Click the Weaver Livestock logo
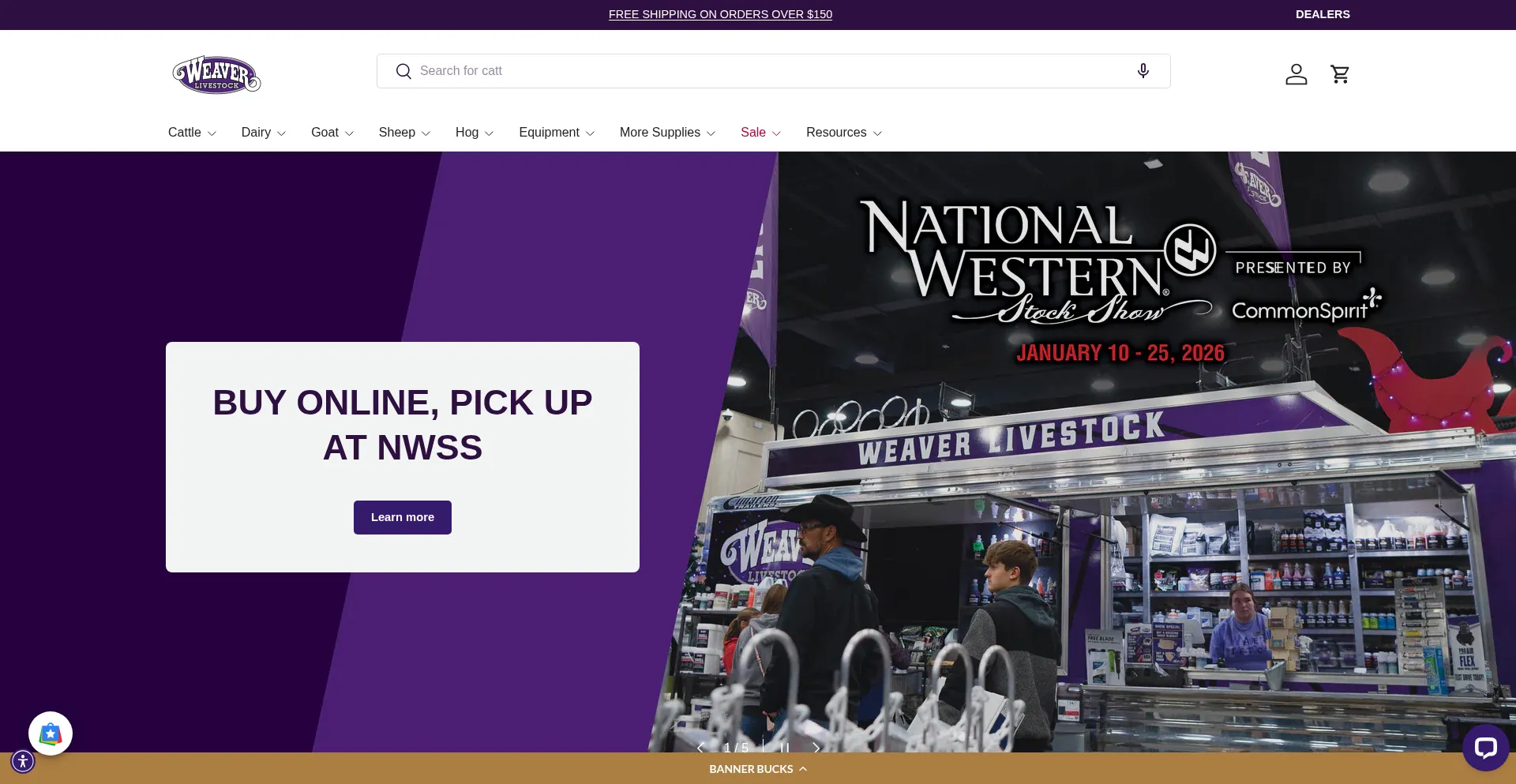This screenshot has height=784, width=1516. [x=216, y=74]
